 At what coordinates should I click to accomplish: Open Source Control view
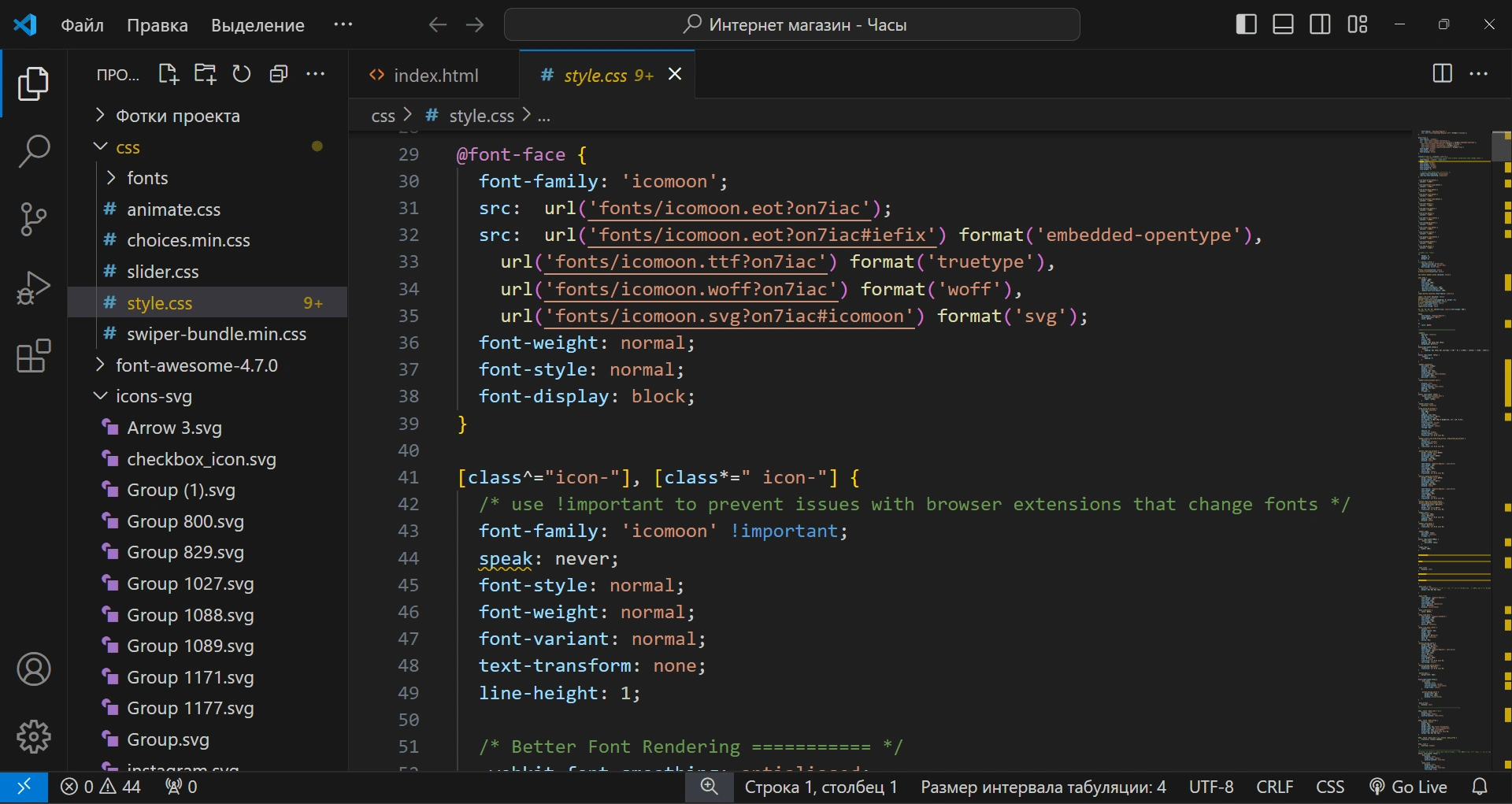point(33,219)
